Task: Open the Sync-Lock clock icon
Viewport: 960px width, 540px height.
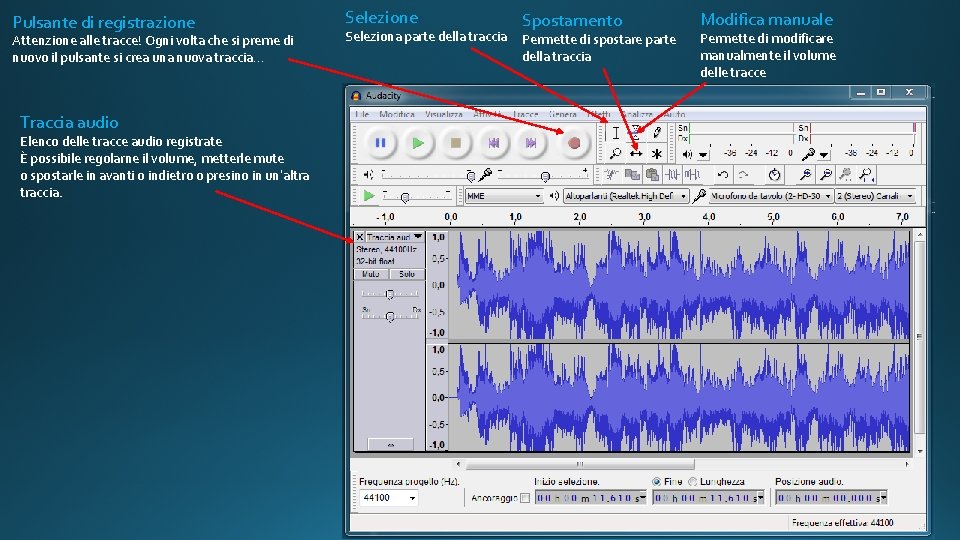Action: [774, 175]
